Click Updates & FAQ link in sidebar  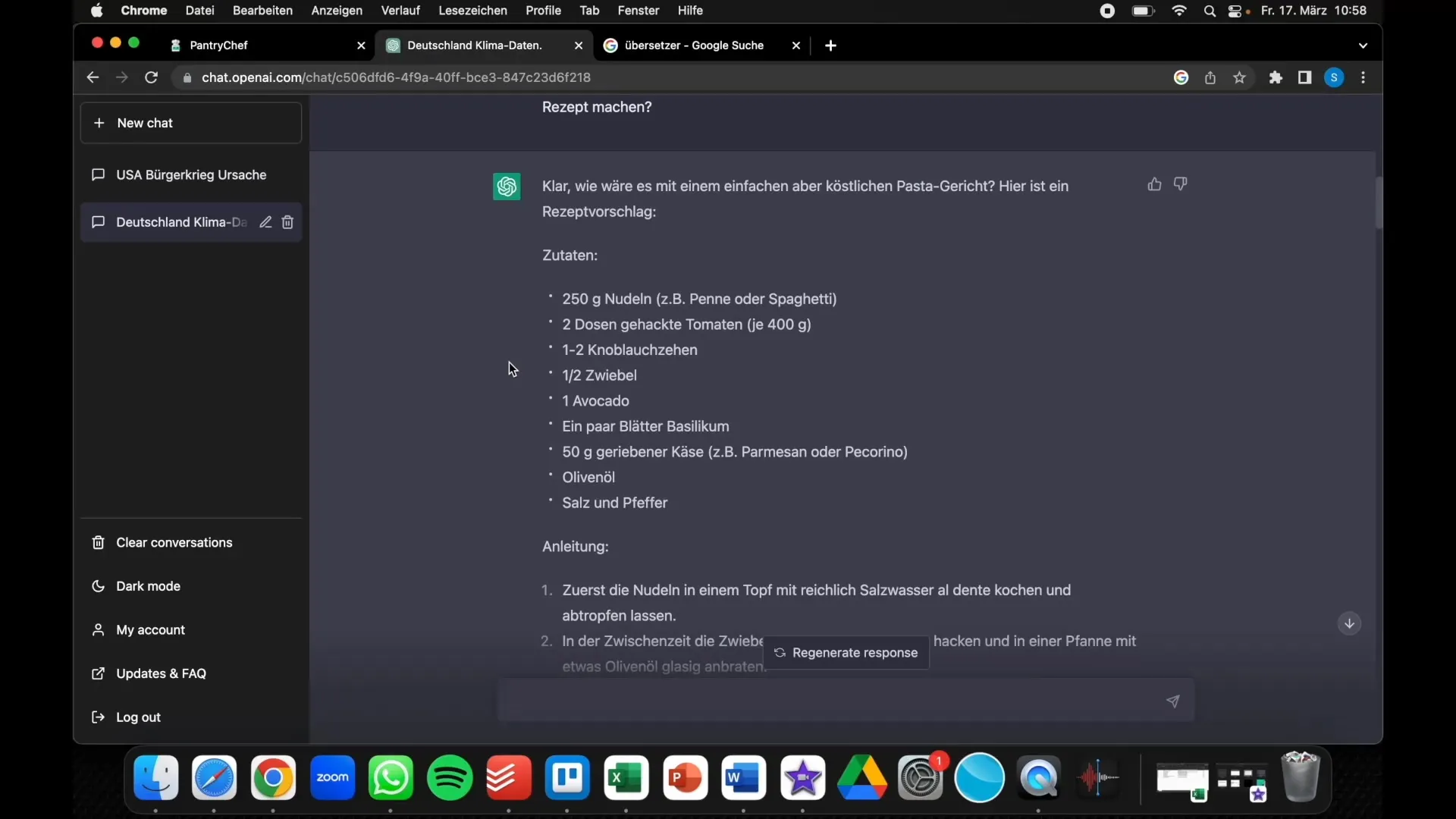coord(161,673)
